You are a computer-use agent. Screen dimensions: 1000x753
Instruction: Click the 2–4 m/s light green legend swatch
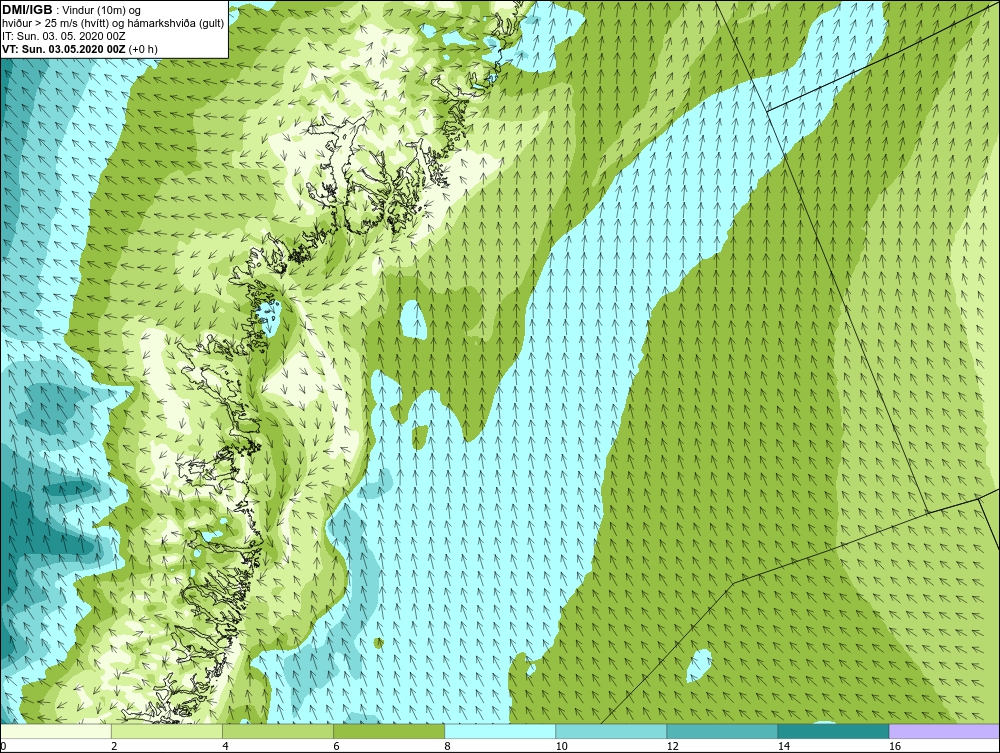point(167,731)
